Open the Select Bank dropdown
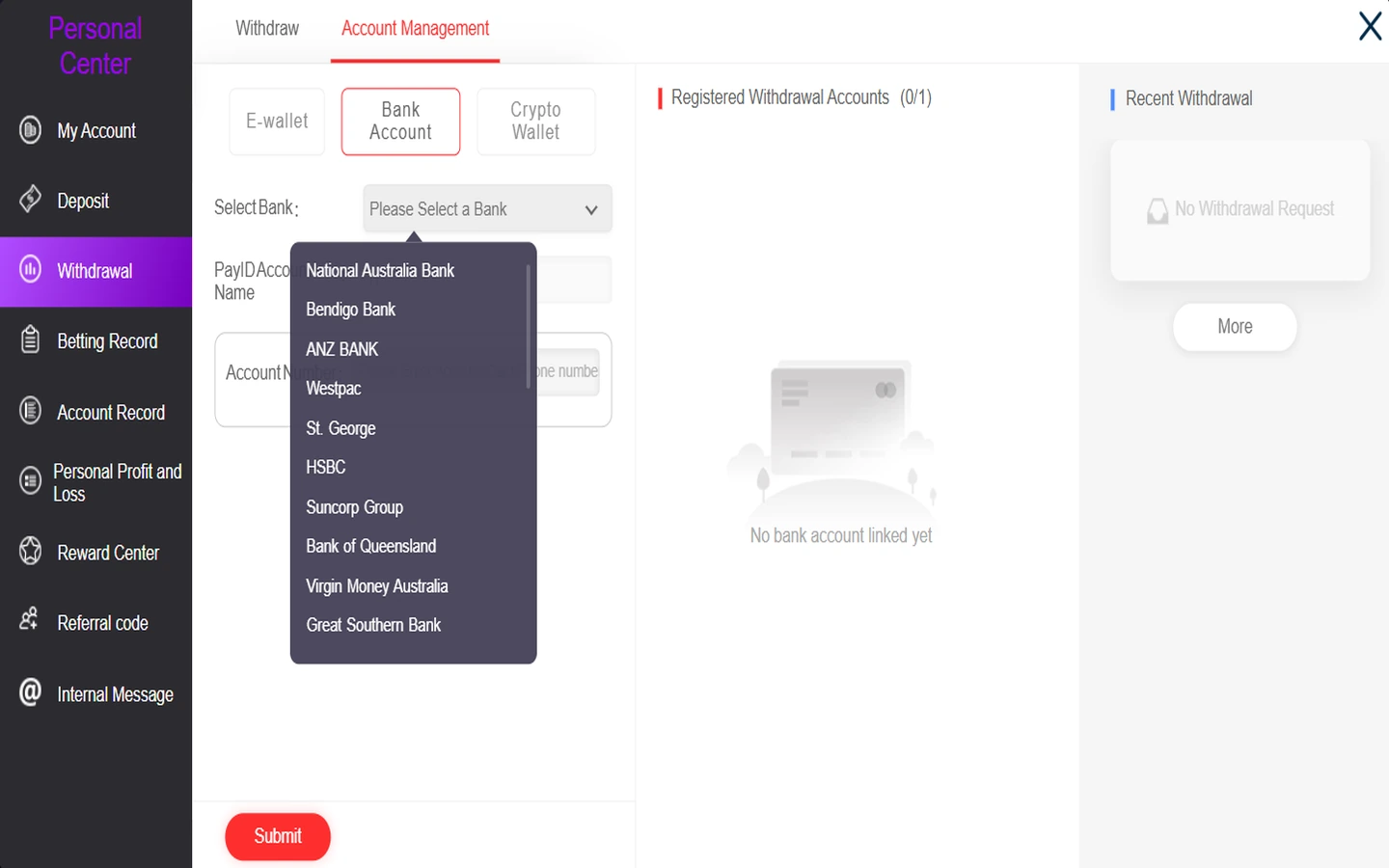 (x=487, y=208)
